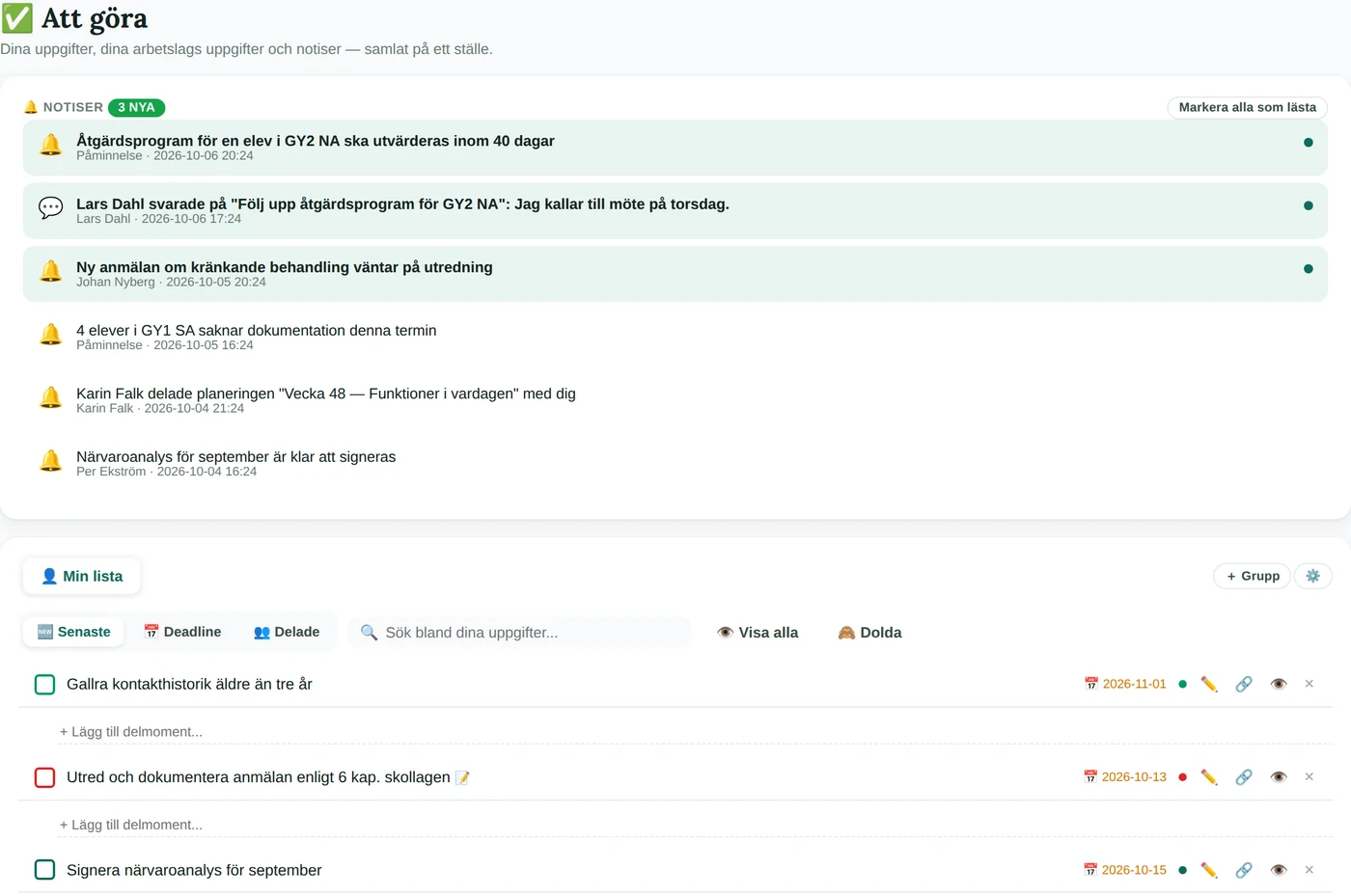Screen dimensions: 1351x896
Task: Sort tasks by Deadline tab
Action: tap(182, 632)
